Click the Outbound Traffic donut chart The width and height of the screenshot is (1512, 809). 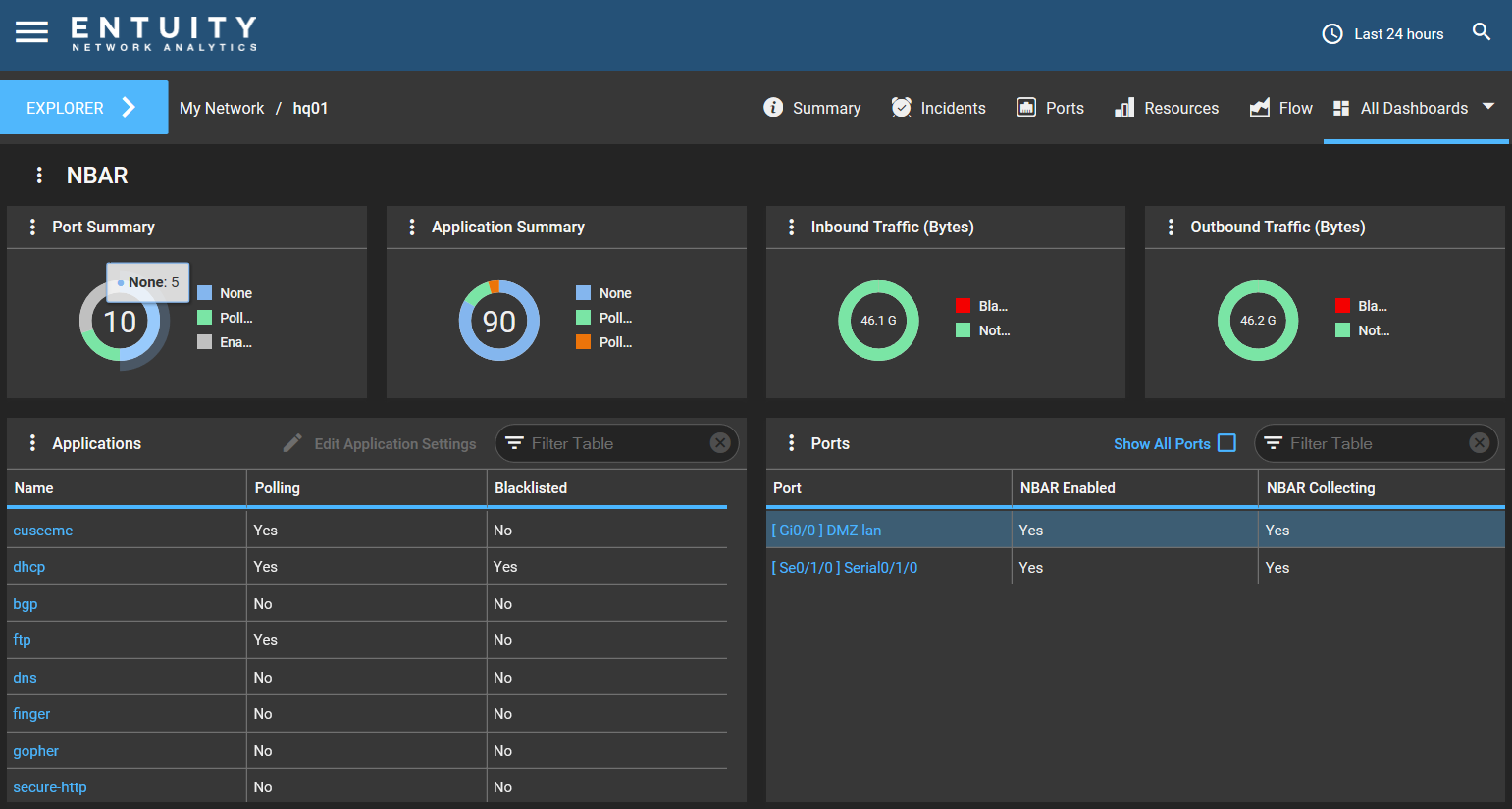pyautogui.click(x=1258, y=321)
